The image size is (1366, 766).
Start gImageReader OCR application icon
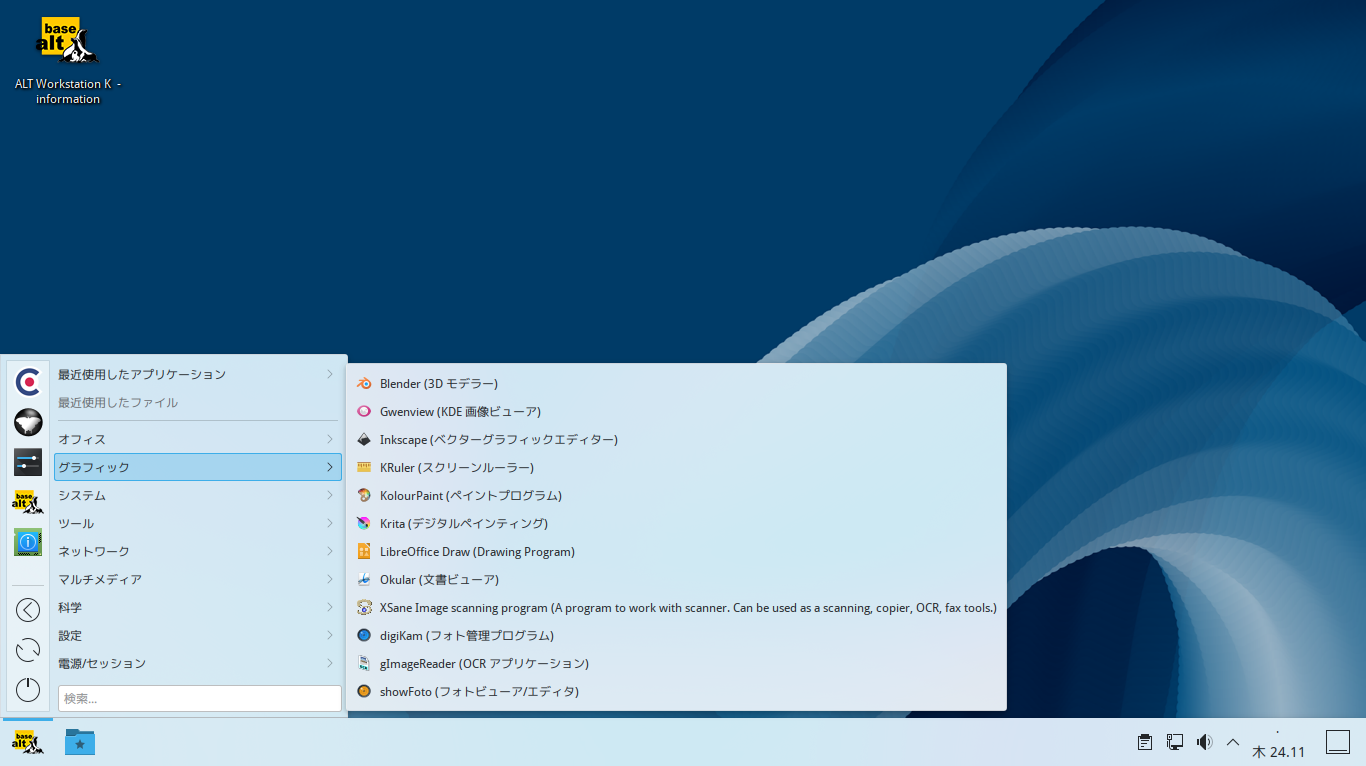[364, 663]
